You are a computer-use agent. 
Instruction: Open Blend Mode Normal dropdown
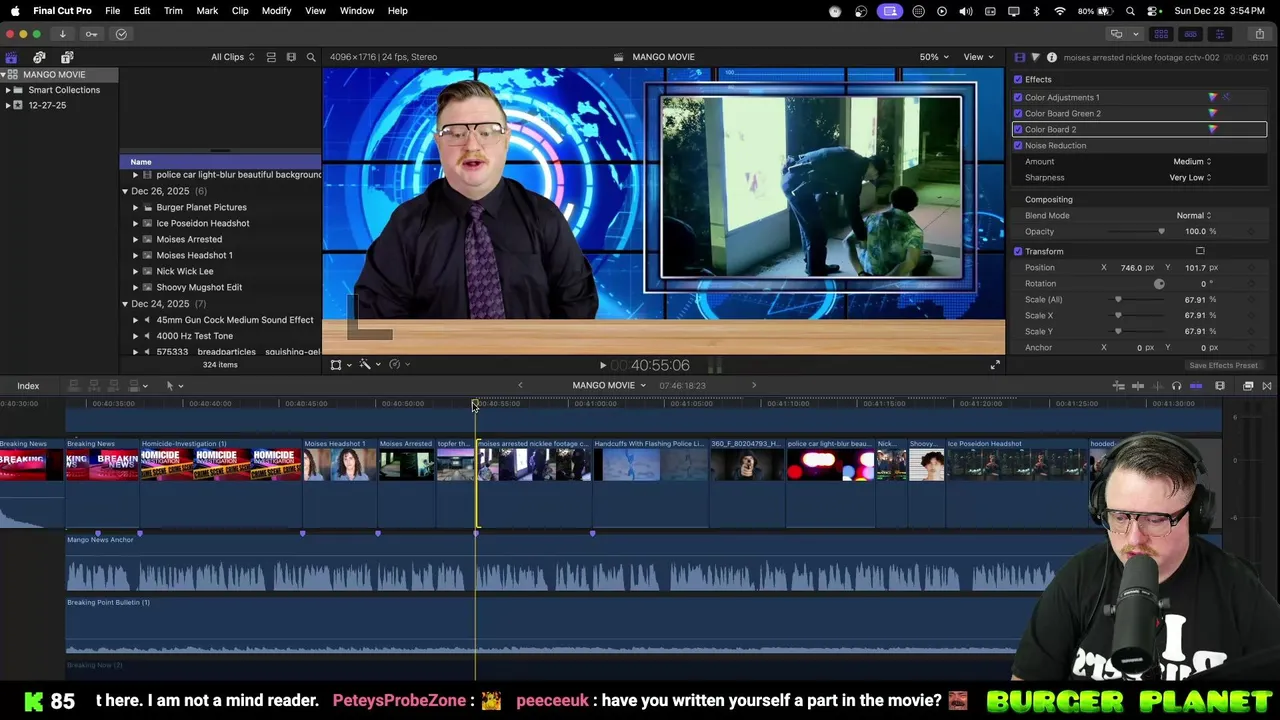[x=1194, y=215]
